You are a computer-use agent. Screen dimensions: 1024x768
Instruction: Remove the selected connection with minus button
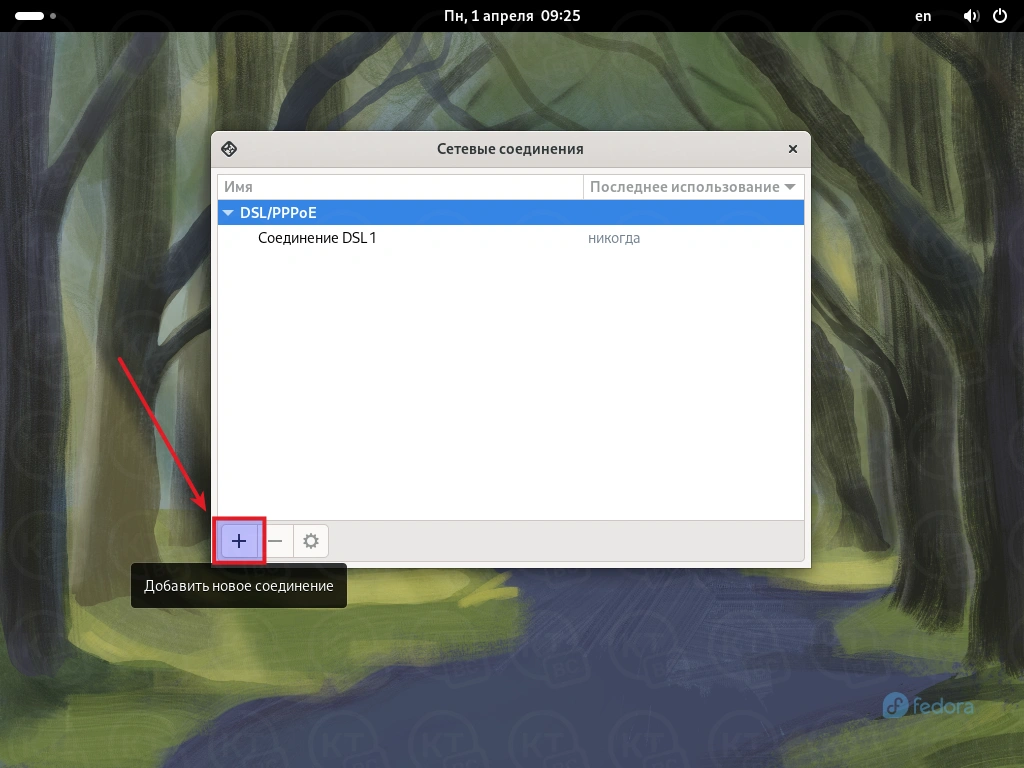(276, 541)
